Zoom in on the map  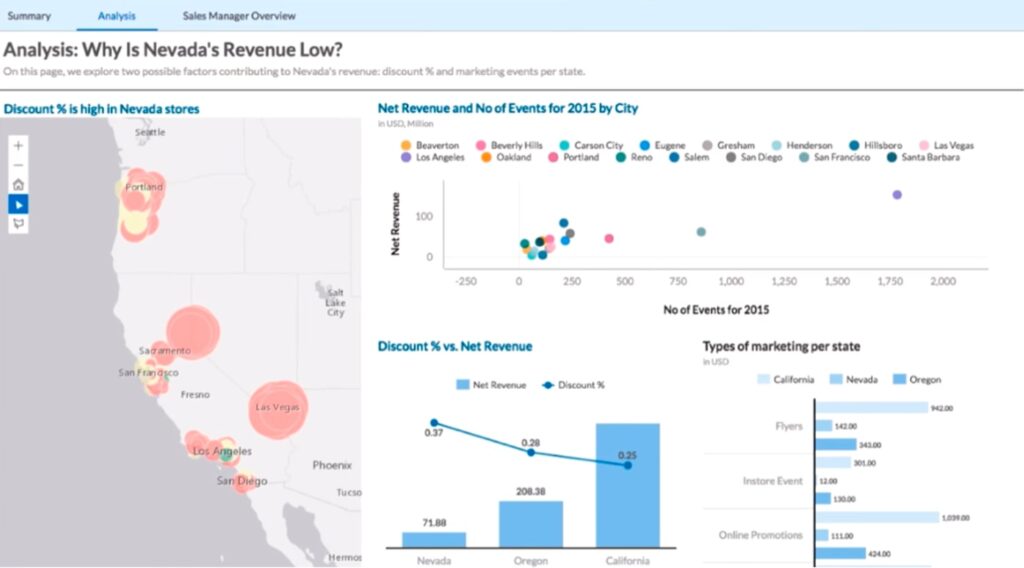18,144
